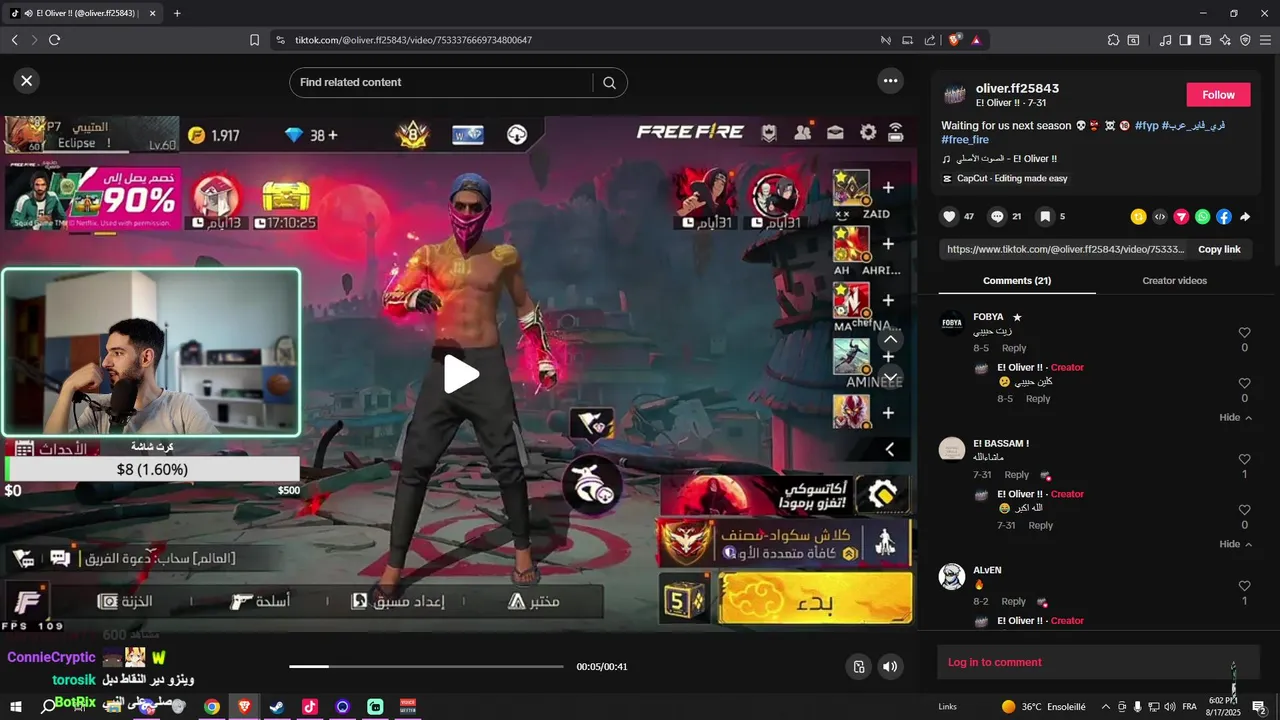Click the browser address bar URL
The width and height of the screenshot is (1280, 720).
click(413, 40)
